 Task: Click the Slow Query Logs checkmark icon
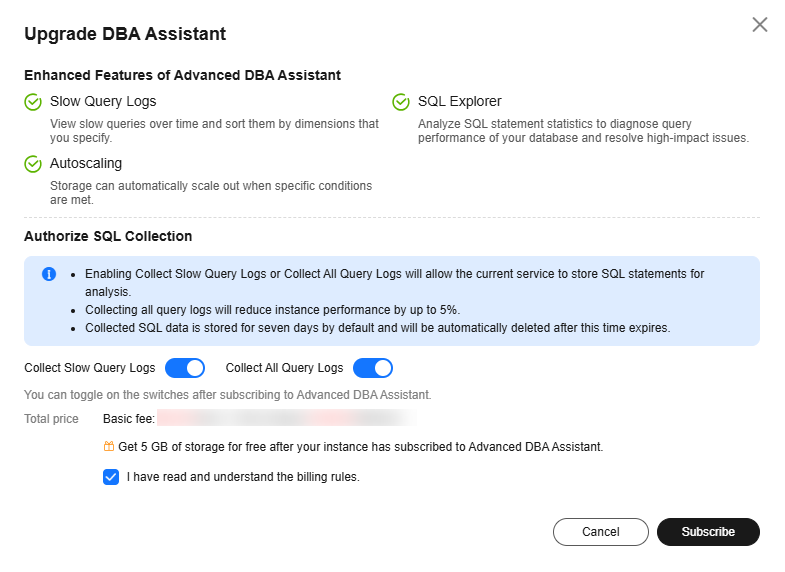[33, 102]
